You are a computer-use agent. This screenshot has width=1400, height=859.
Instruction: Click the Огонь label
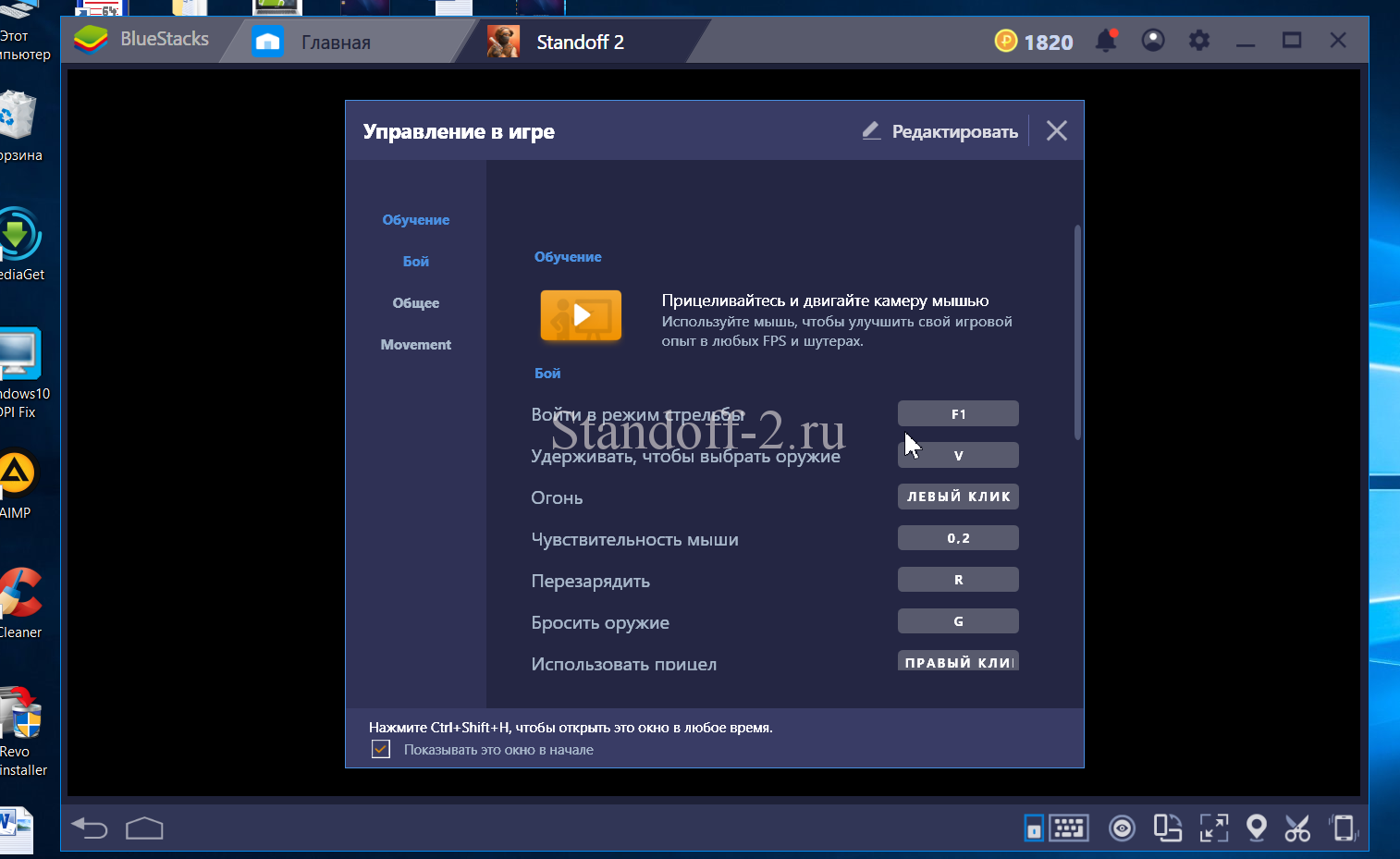point(557,497)
